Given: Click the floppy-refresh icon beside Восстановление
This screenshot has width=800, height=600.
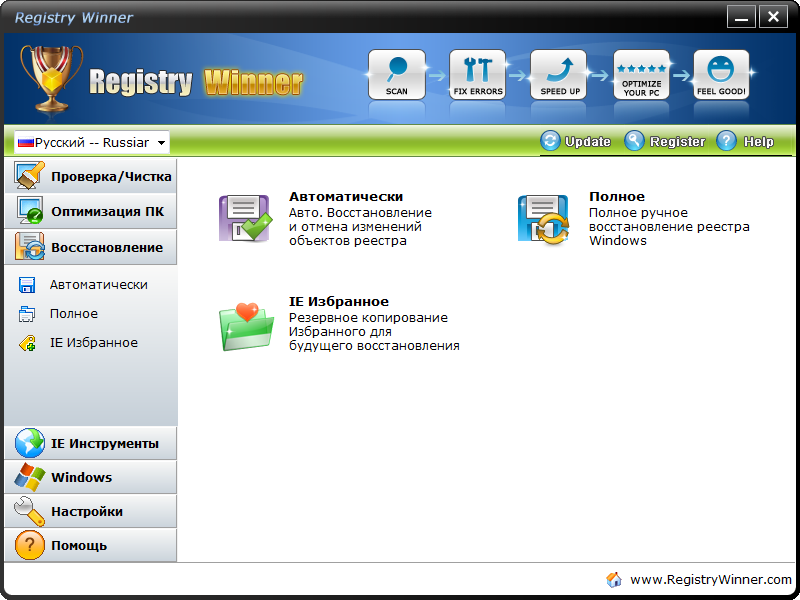Looking at the screenshot, I should (x=30, y=246).
